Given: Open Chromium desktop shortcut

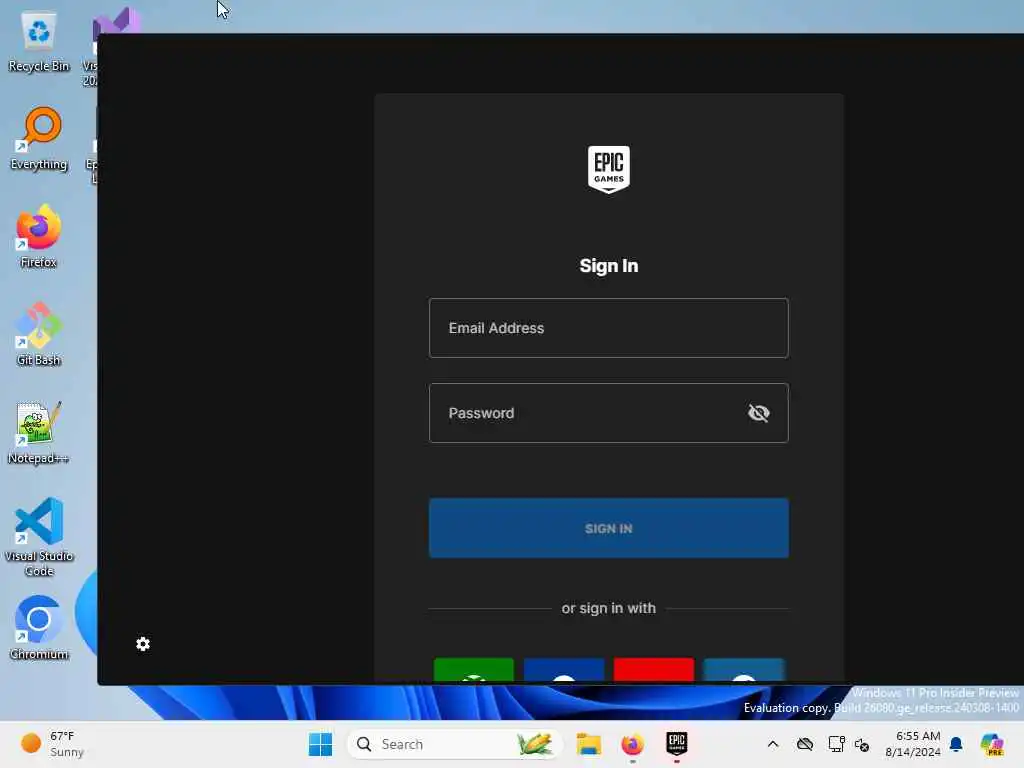Looking at the screenshot, I should tap(39, 628).
